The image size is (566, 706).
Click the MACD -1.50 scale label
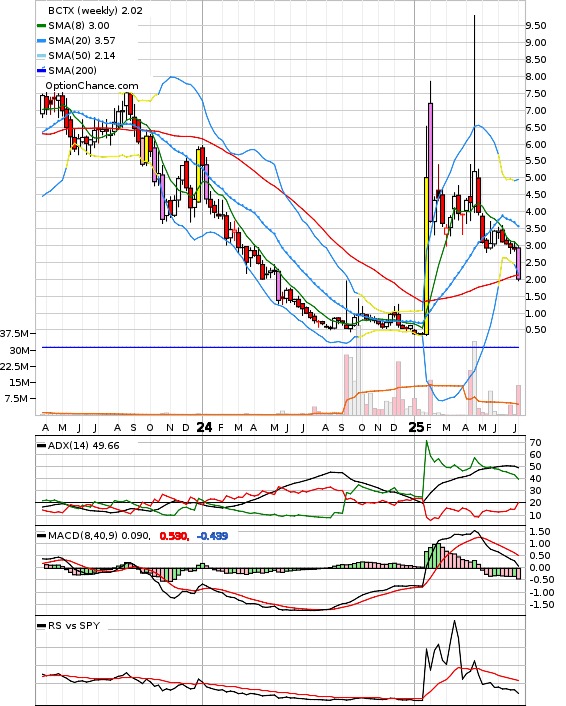click(x=540, y=605)
